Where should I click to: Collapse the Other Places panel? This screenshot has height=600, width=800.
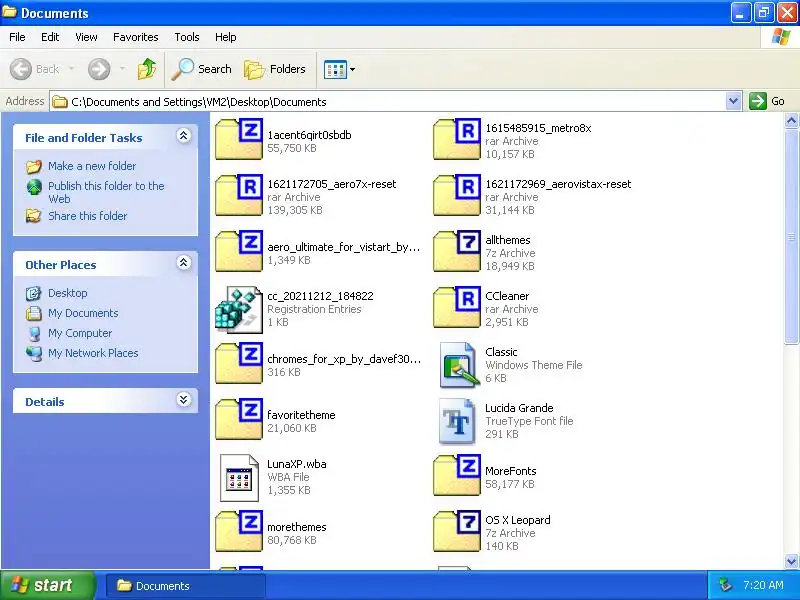[184, 262]
